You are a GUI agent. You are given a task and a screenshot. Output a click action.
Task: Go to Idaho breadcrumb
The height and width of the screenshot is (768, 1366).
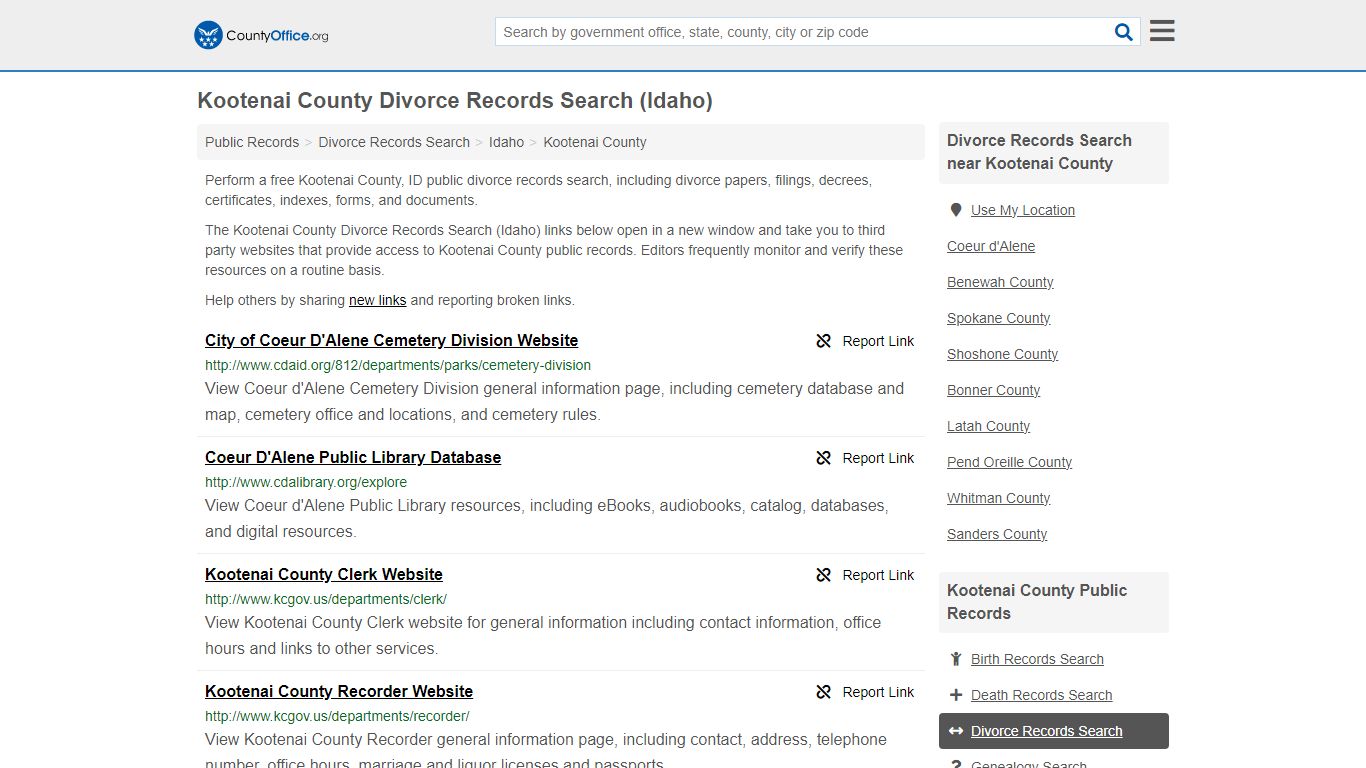pyautogui.click(x=506, y=142)
